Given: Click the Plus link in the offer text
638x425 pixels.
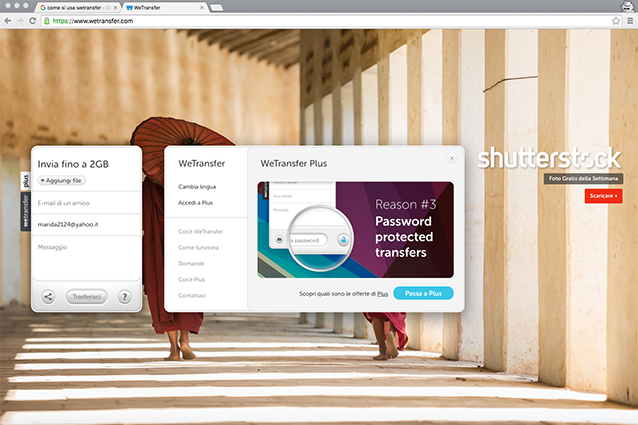Looking at the screenshot, I should click(382, 294).
